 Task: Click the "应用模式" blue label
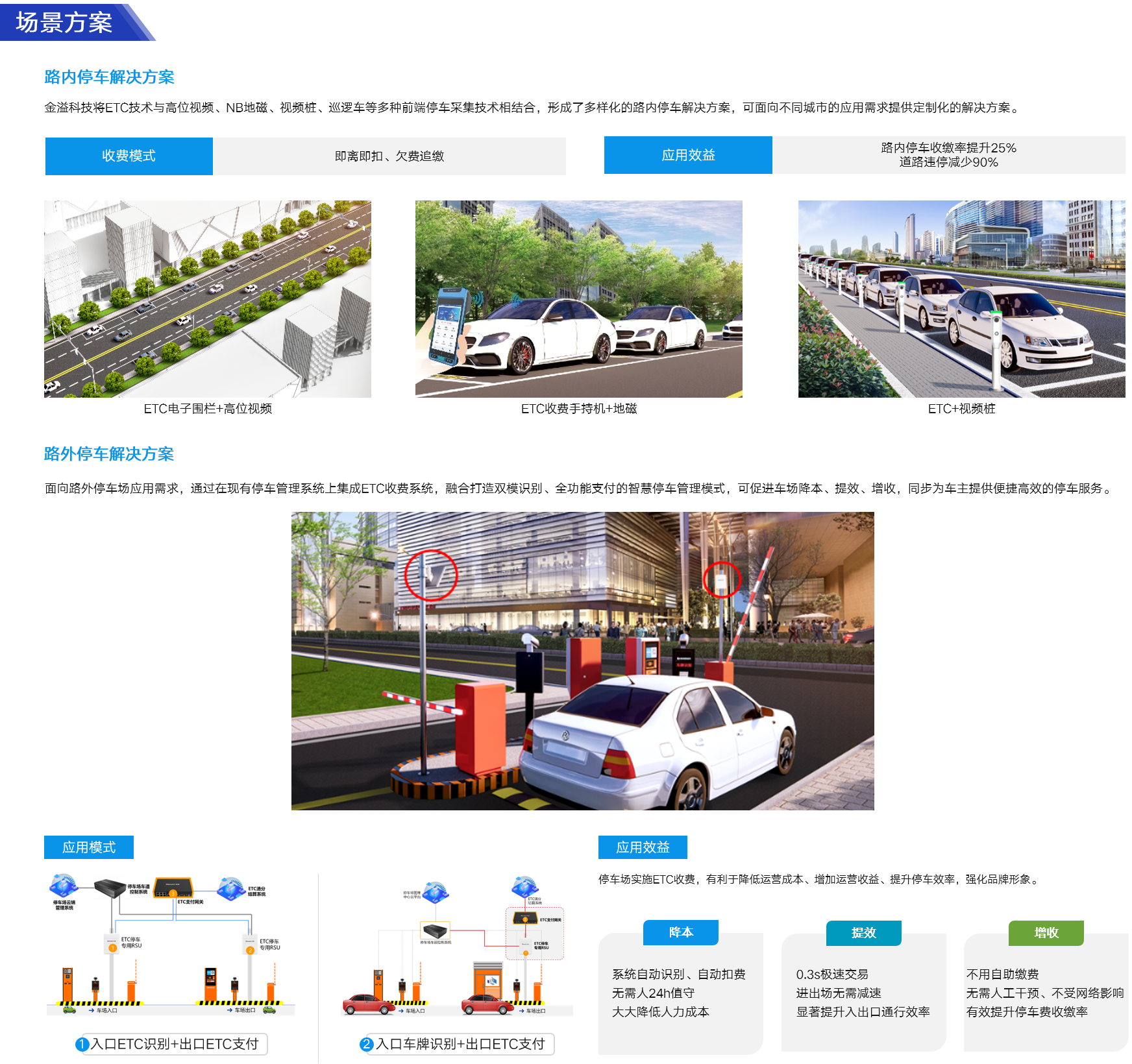point(88,847)
